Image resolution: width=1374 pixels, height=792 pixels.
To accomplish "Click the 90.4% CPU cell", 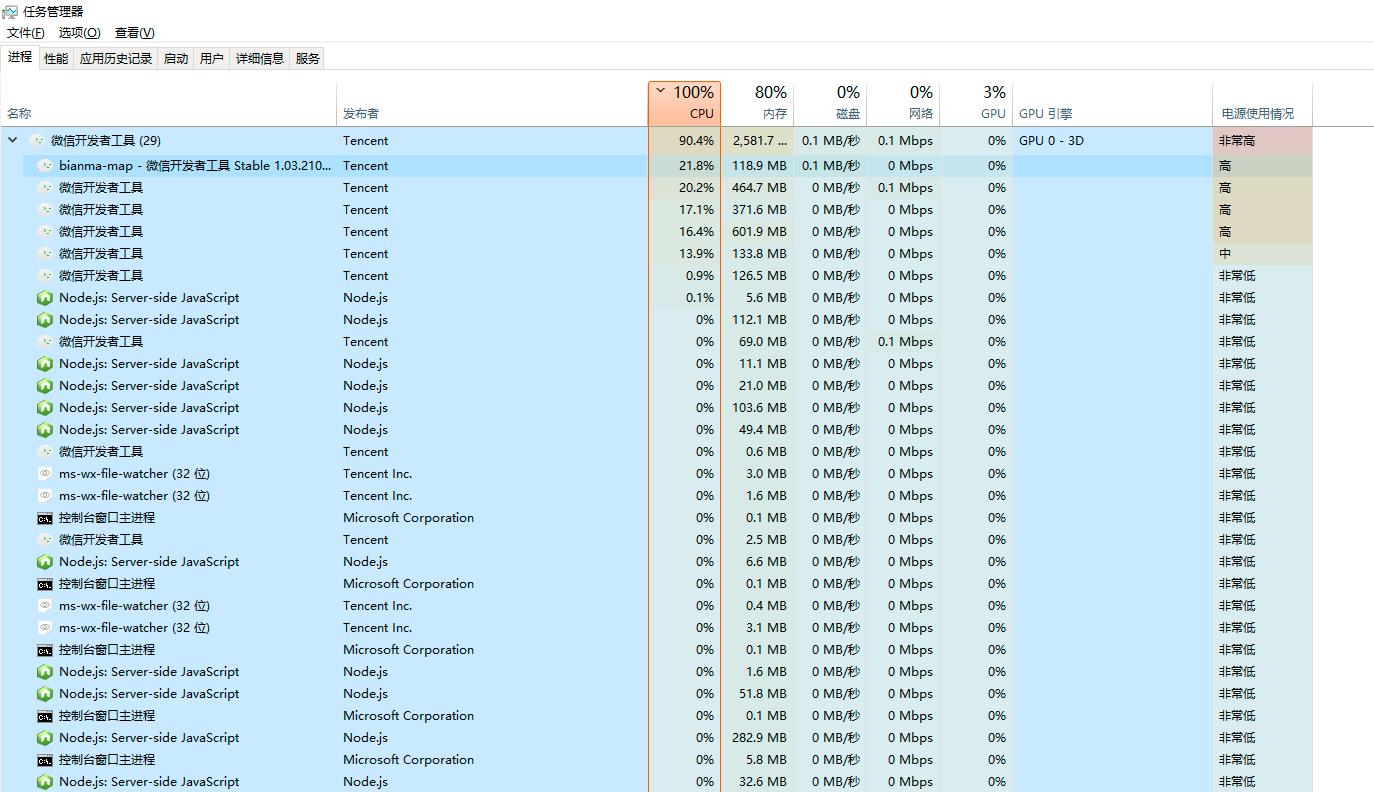I will [684, 141].
